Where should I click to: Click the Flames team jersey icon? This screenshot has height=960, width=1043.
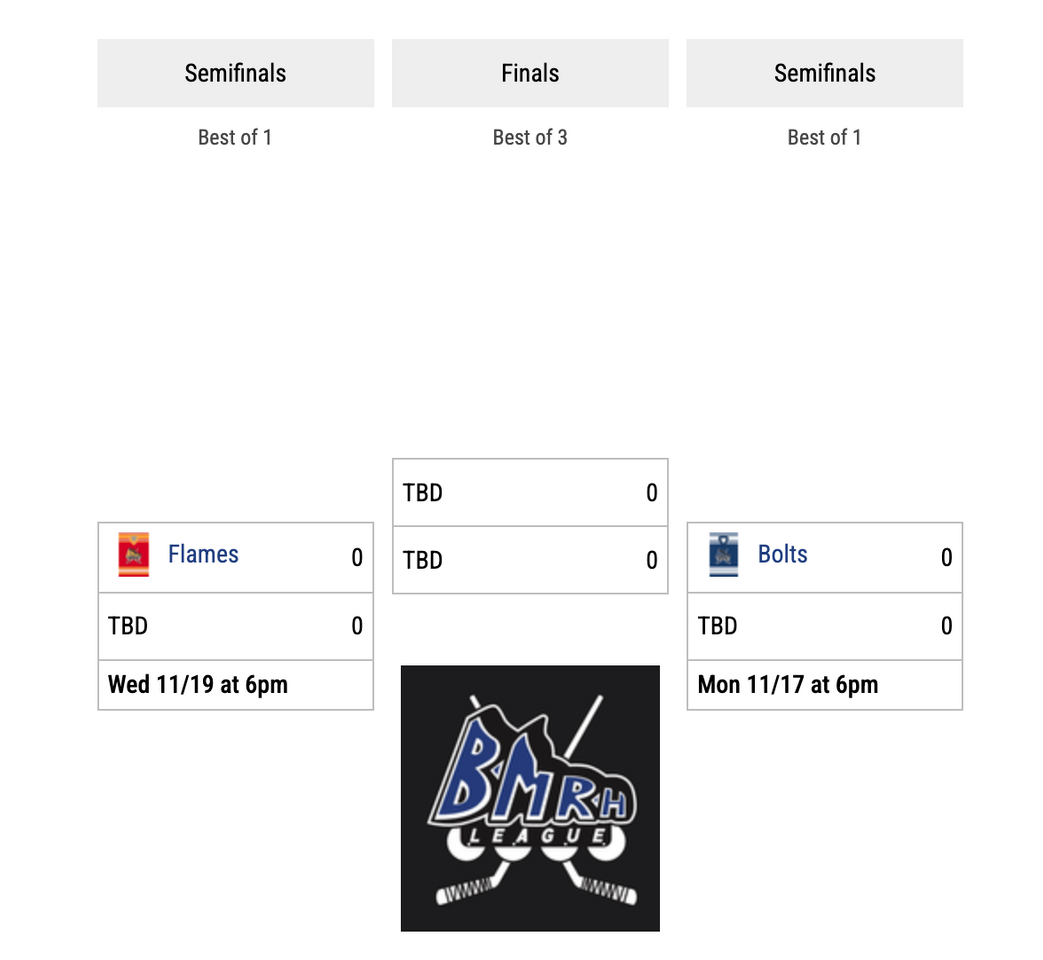click(133, 555)
